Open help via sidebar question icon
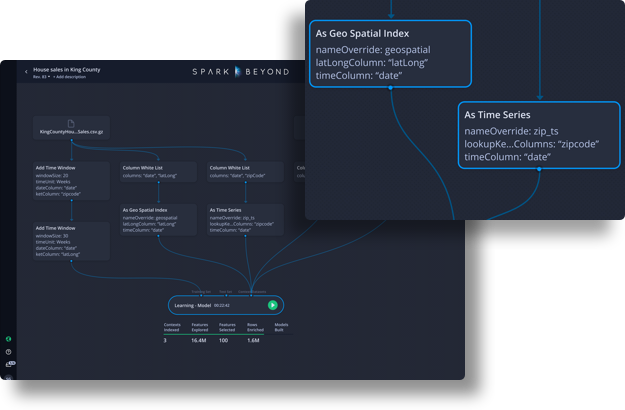 [8, 352]
